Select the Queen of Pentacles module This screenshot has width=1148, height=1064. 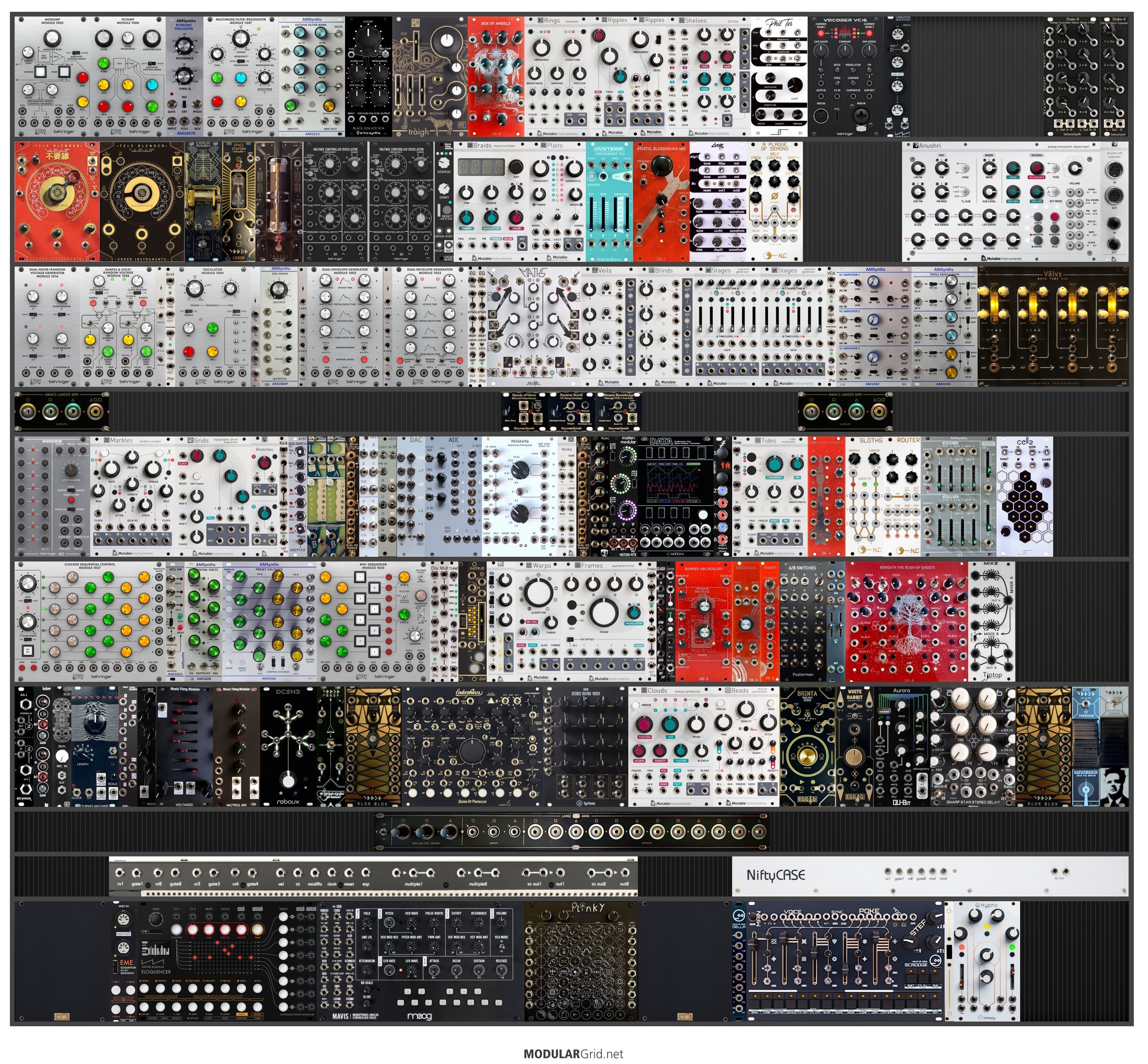(473, 746)
